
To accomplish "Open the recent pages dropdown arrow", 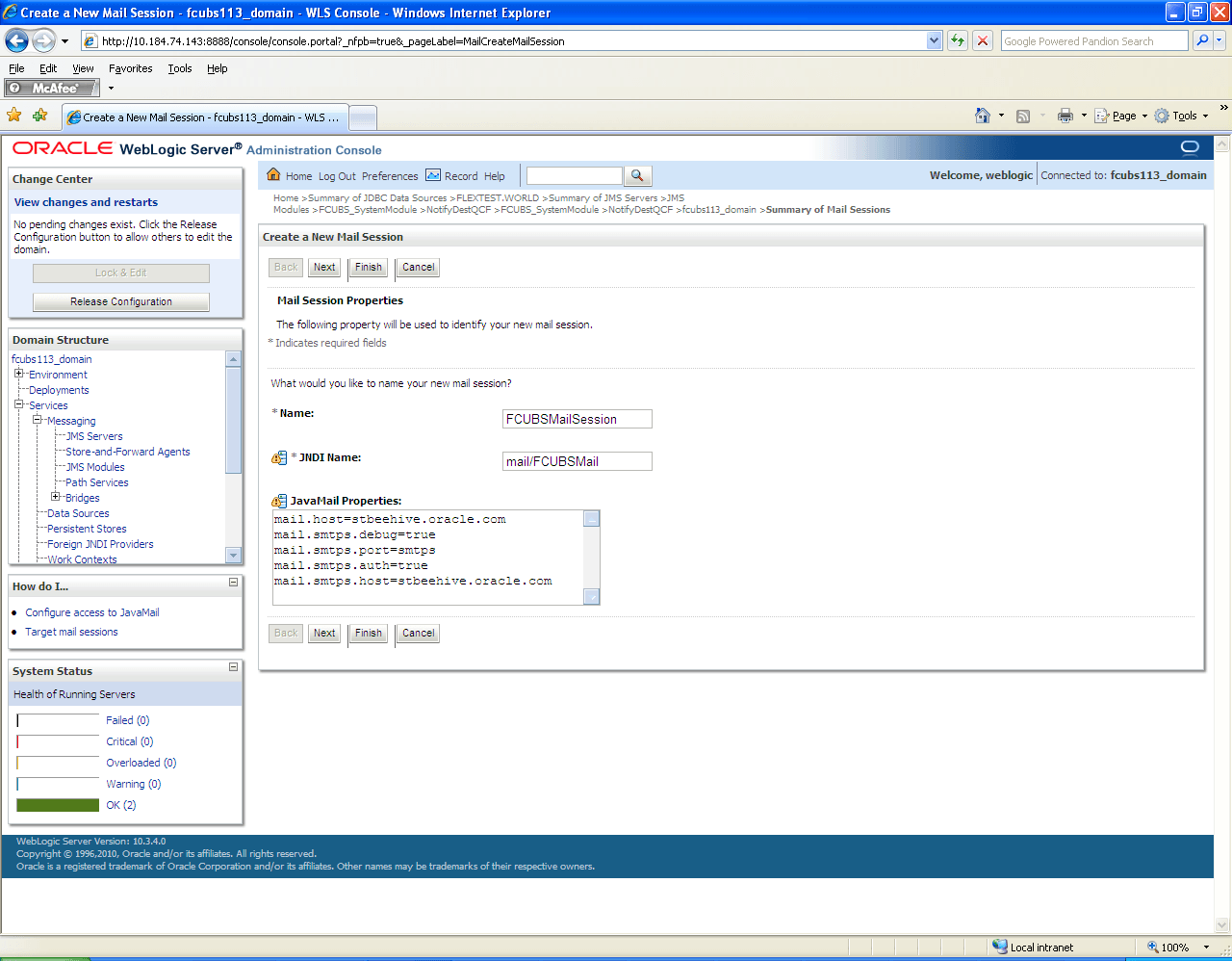I will pos(64,41).
